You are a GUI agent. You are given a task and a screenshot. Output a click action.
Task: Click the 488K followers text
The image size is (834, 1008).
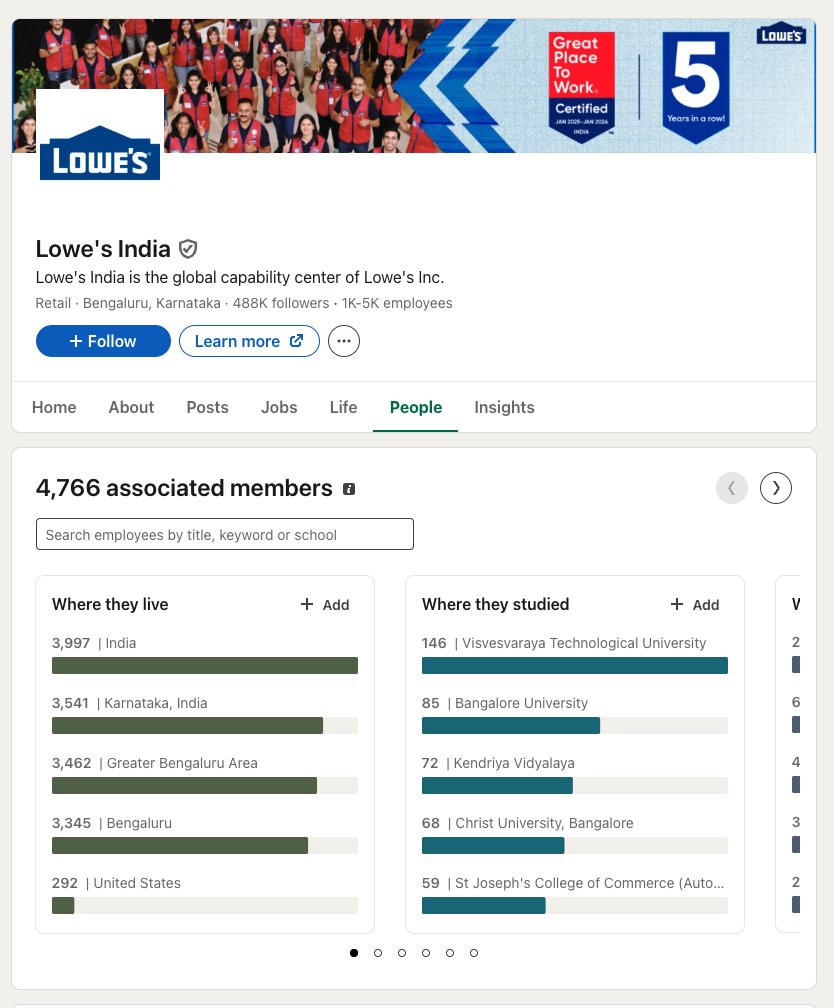280,303
